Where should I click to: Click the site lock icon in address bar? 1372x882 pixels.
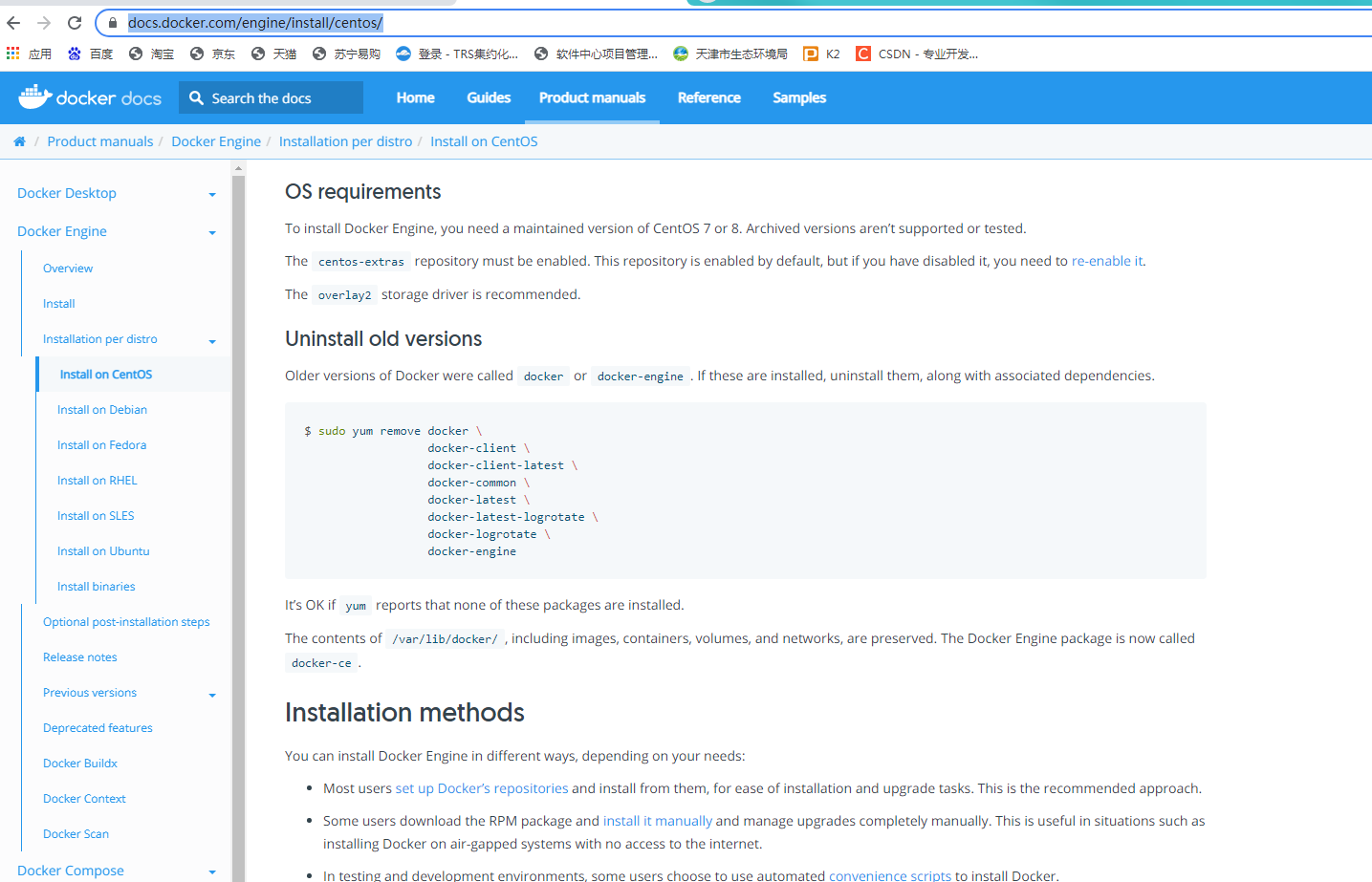(113, 22)
